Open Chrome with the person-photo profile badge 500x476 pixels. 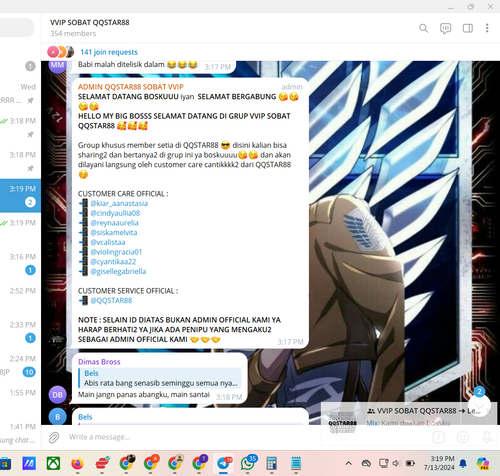(175, 463)
